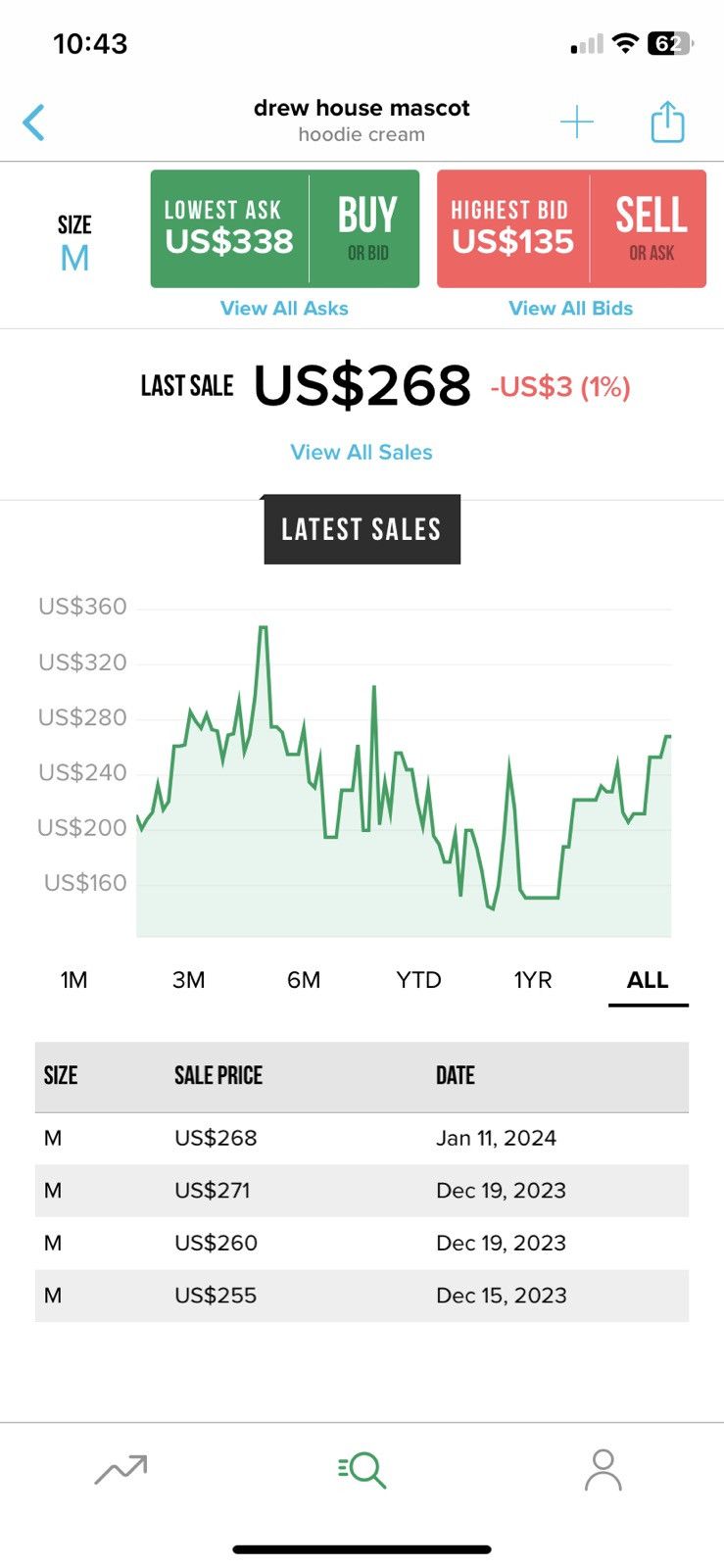This screenshot has height=1568, width=724.
Task: Switch chart to 6M range
Action: [x=304, y=980]
